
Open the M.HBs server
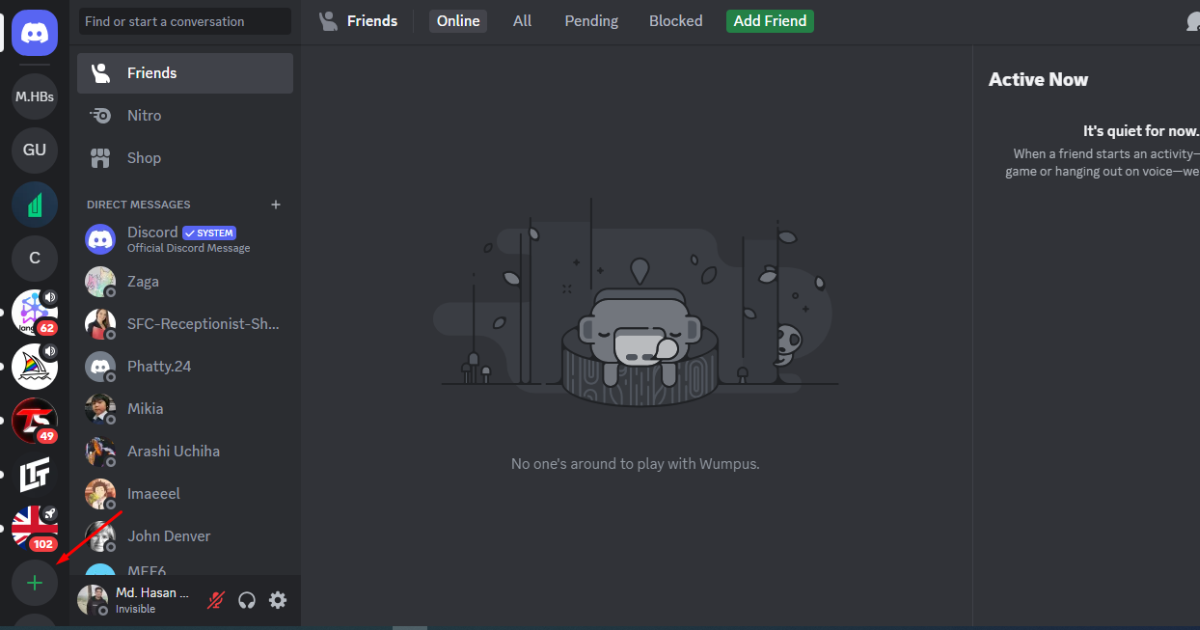[35, 97]
